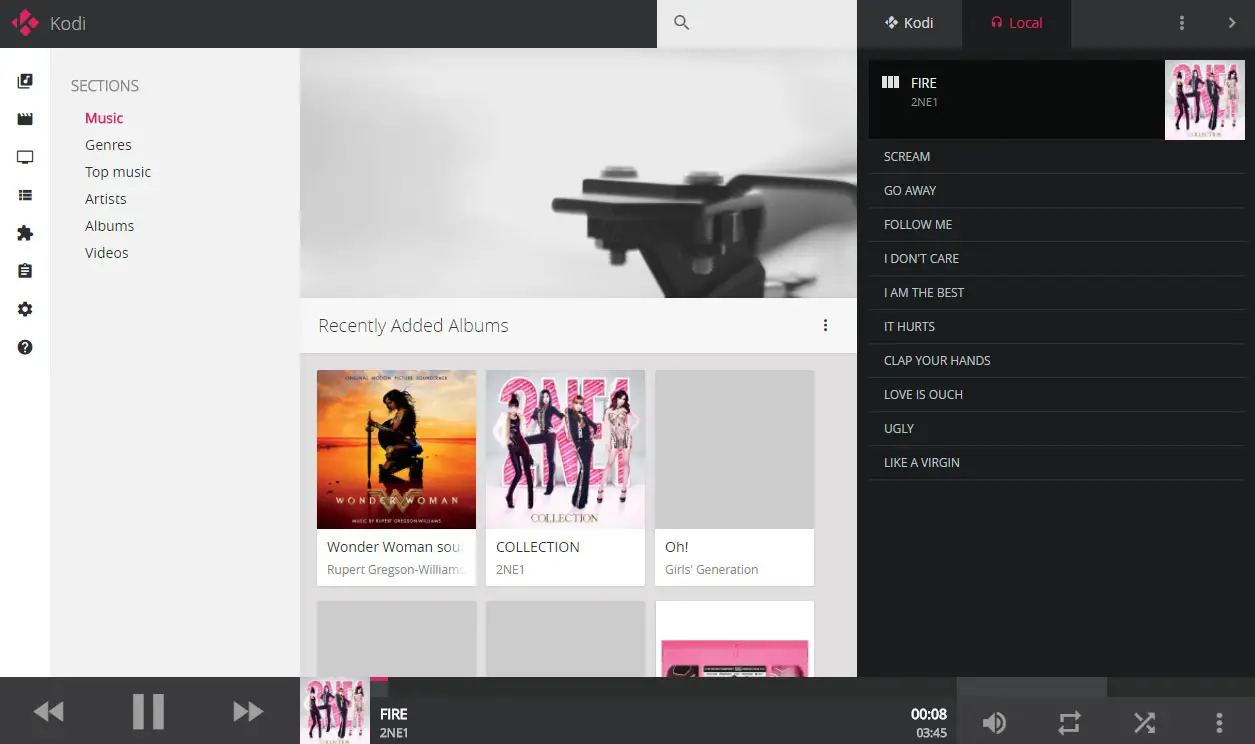Open Rupert Gregson-Williams artist link

tap(395, 570)
